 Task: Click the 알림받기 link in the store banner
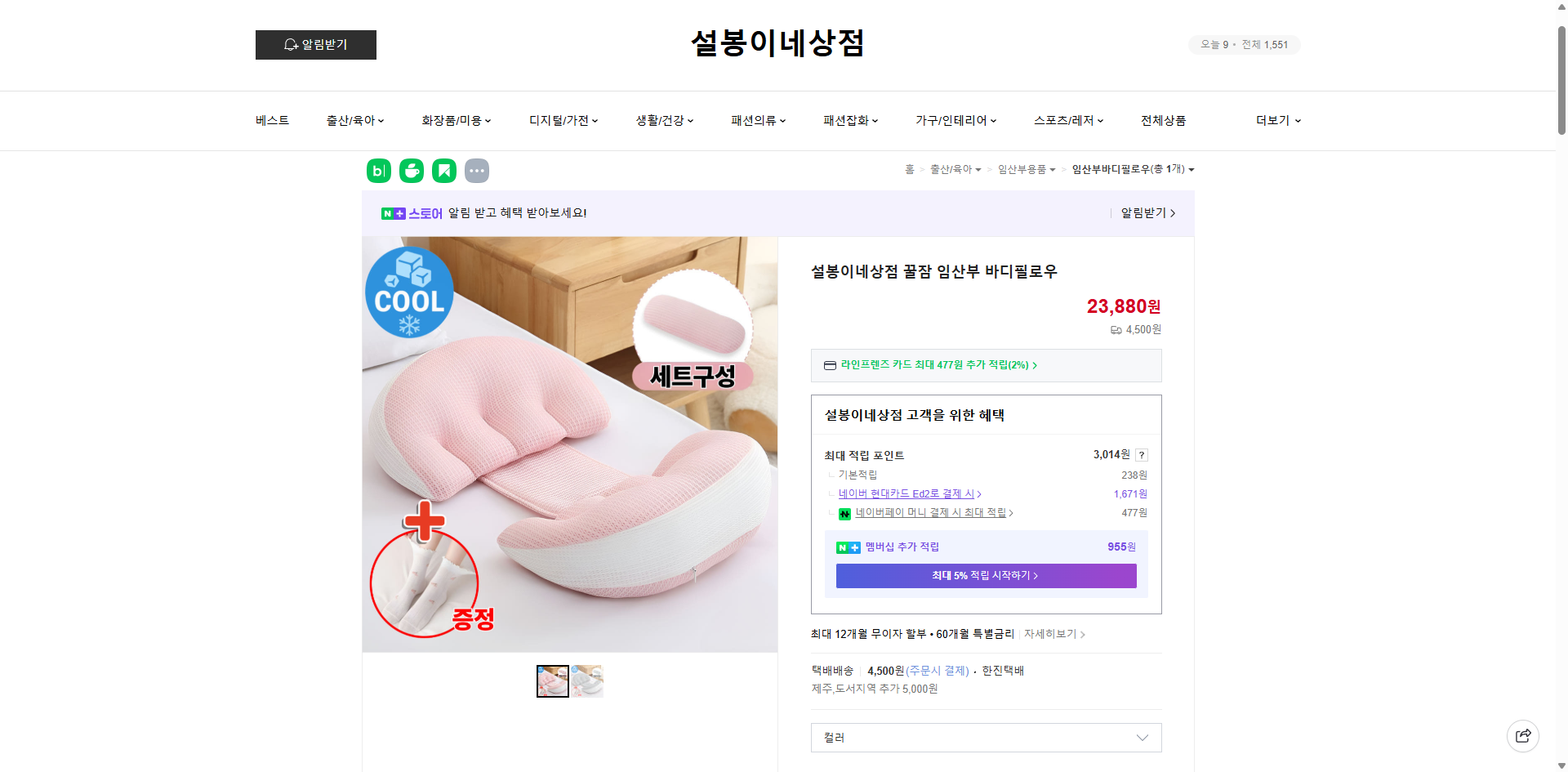(x=1143, y=213)
